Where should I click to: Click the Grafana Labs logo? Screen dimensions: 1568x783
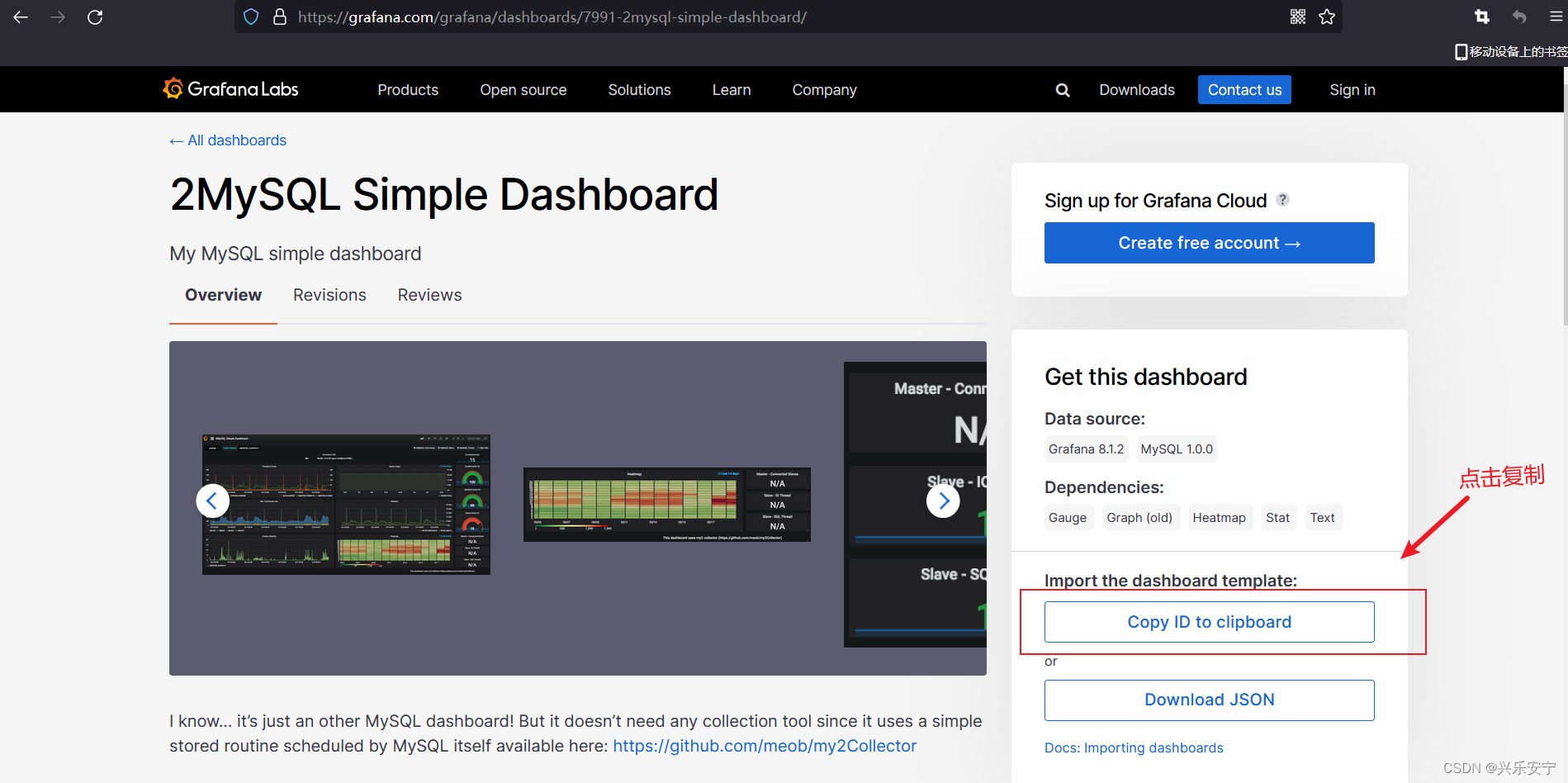click(230, 89)
